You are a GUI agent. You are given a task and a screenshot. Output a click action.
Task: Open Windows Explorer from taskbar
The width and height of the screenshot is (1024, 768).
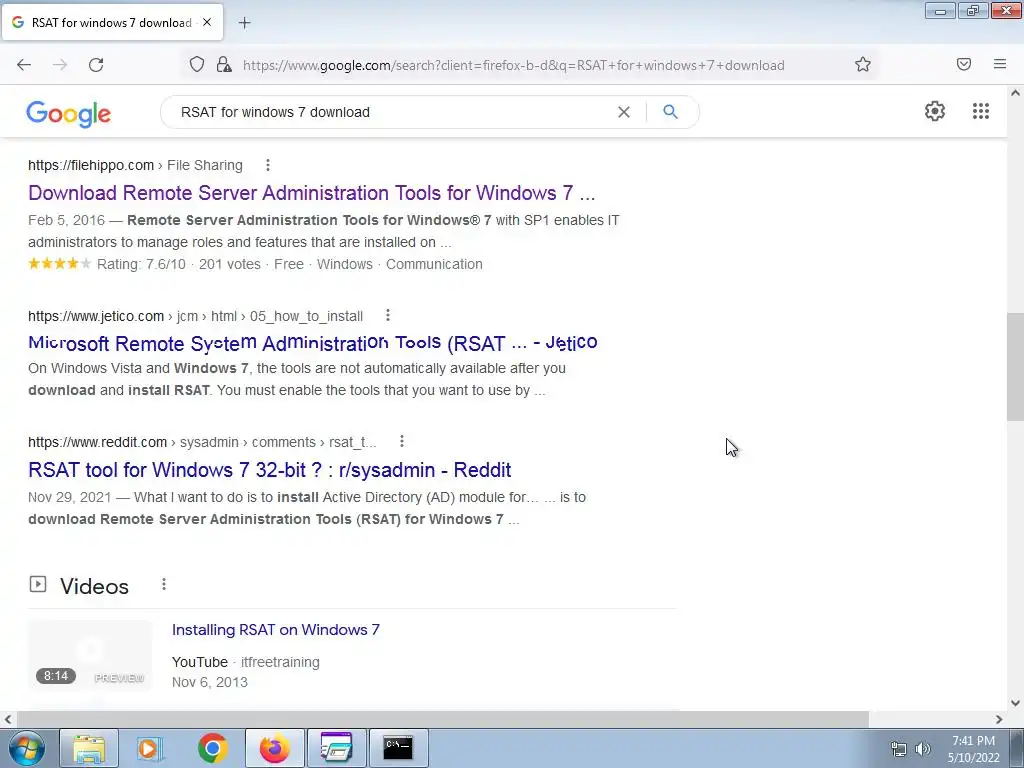(89, 748)
